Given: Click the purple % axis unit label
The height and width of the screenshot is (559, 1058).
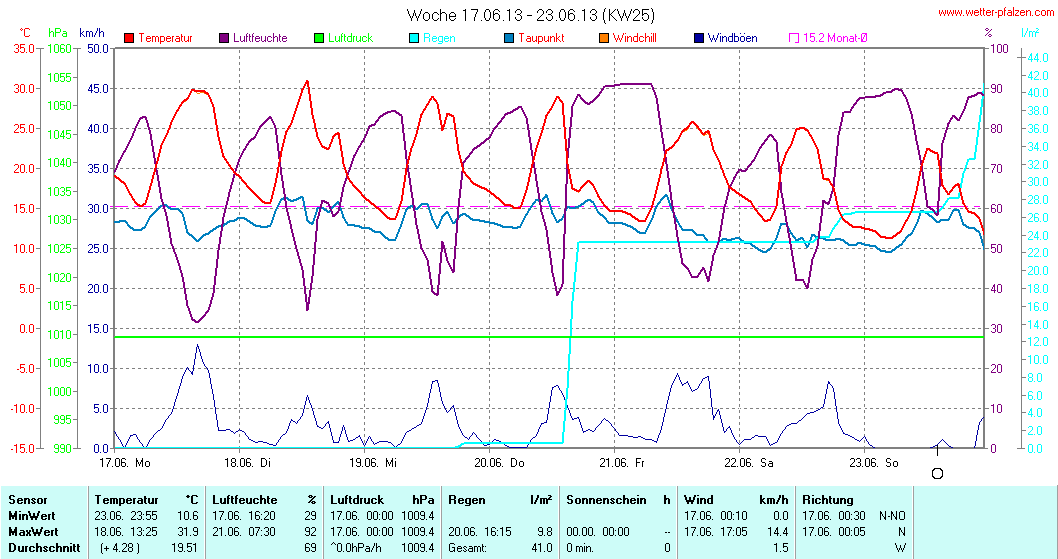Looking at the screenshot, I should 989,32.
